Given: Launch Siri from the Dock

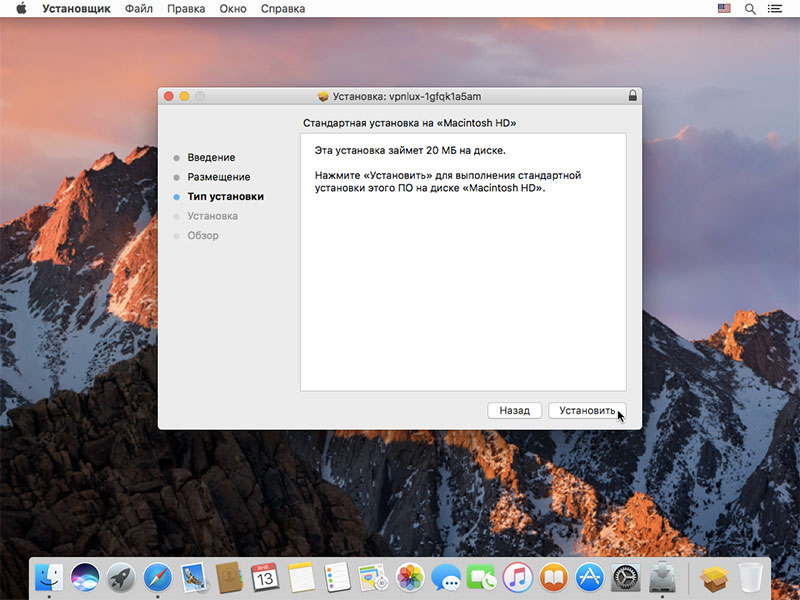Looking at the screenshot, I should tap(85, 578).
